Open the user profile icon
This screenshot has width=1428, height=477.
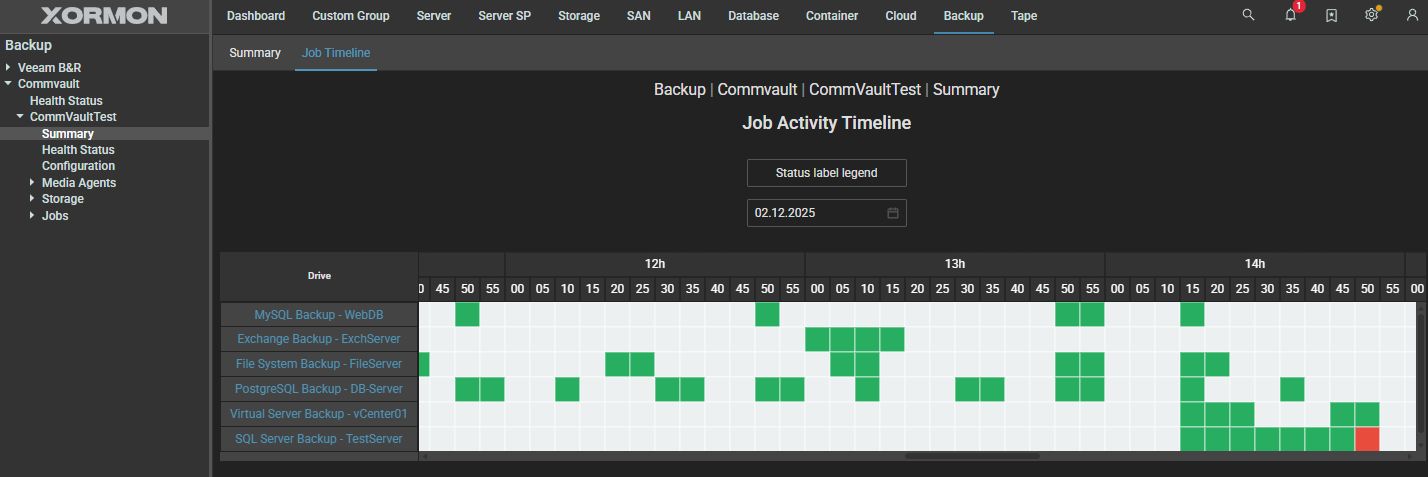[x=1412, y=15]
